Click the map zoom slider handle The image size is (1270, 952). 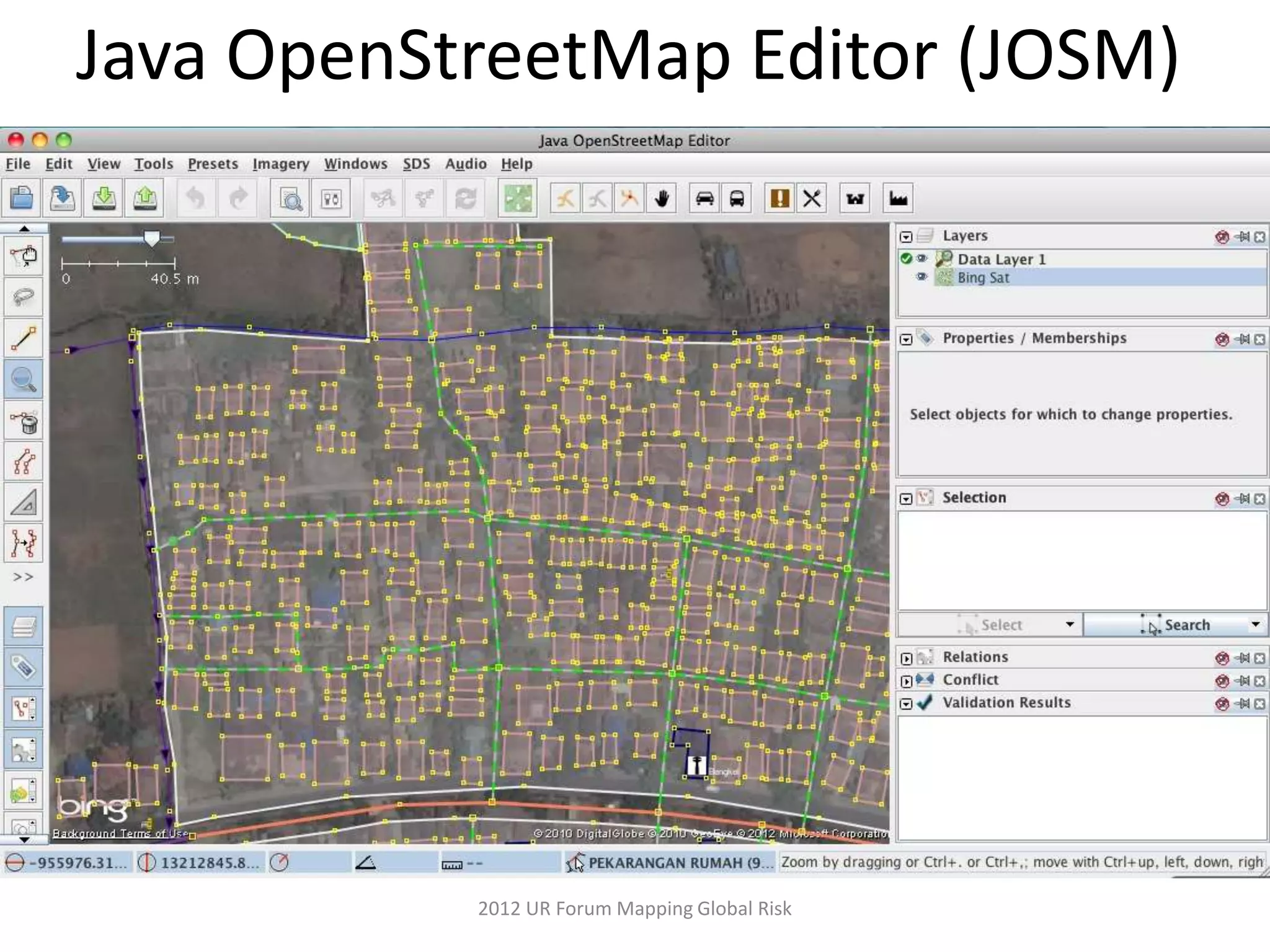pyautogui.click(x=152, y=238)
